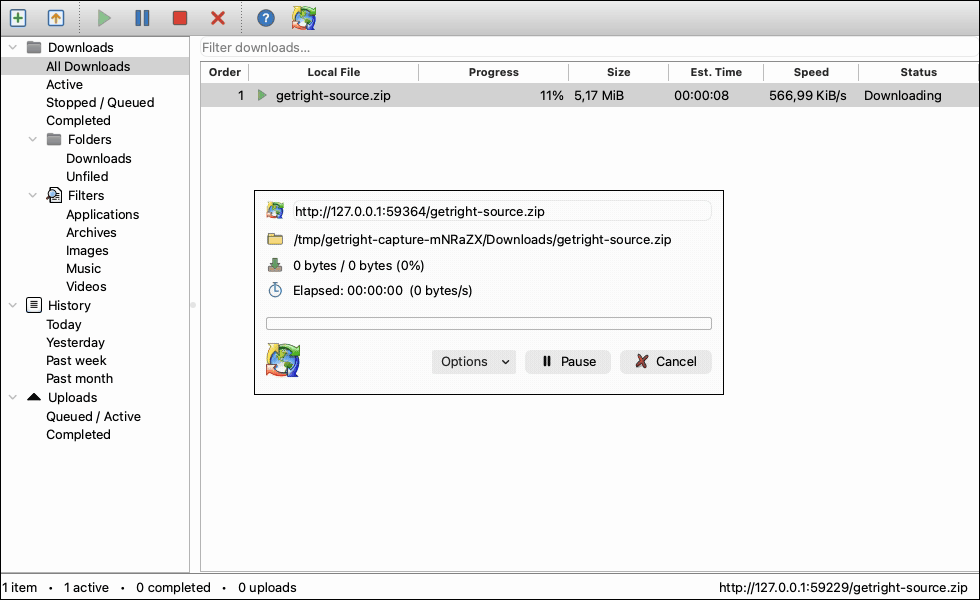Select the Archives filter
The height and width of the screenshot is (600, 980).
(x=91, y=232)
